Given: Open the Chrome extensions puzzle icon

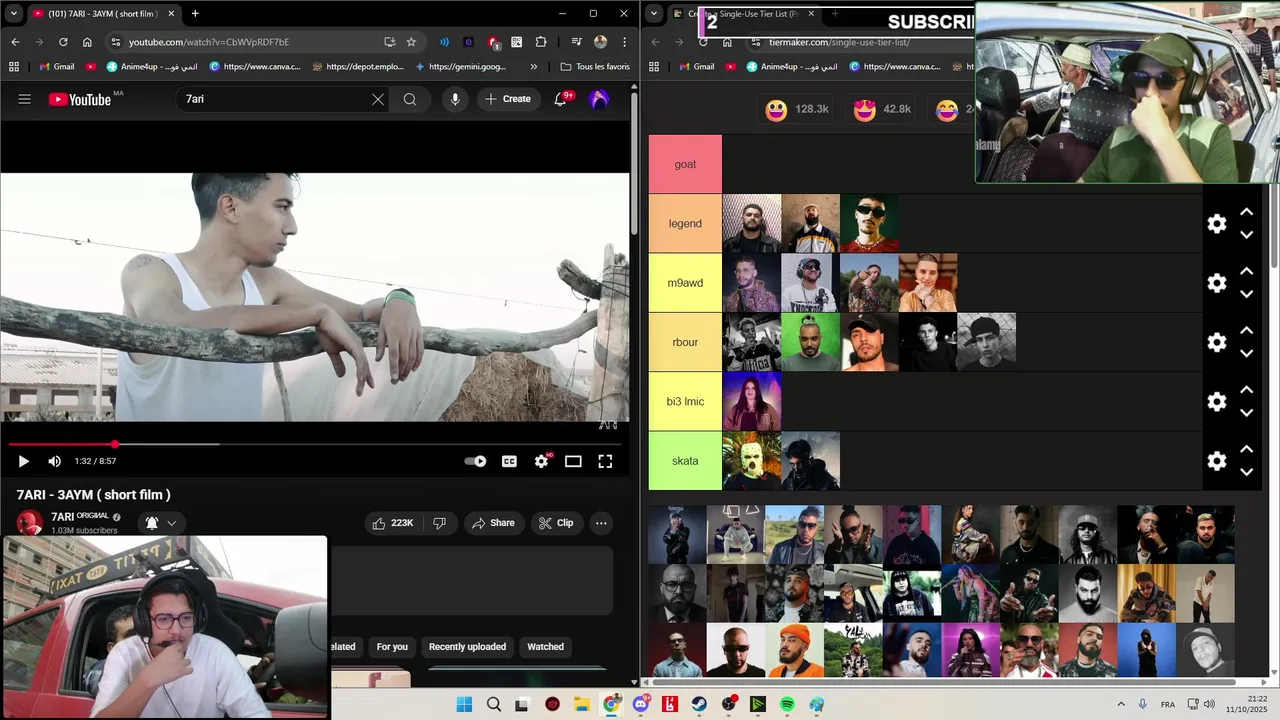Looking at the screenshot, I should (x=541, y=42).
